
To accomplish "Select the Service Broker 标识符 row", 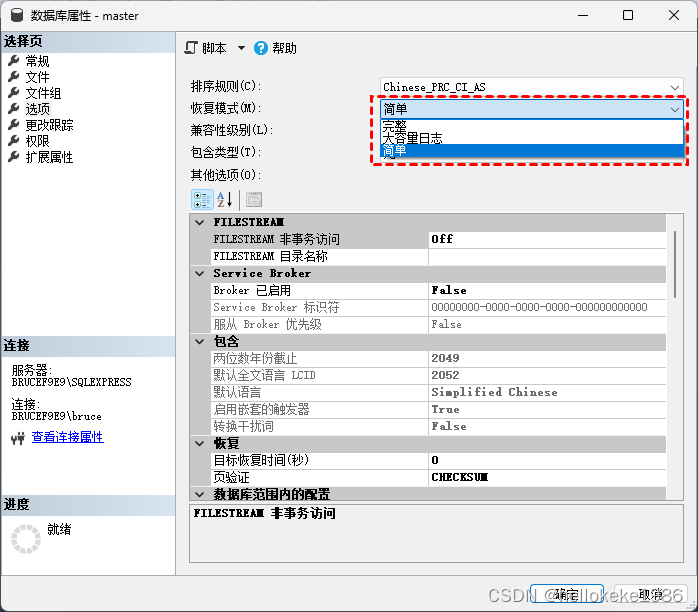I will click(438, 307).
